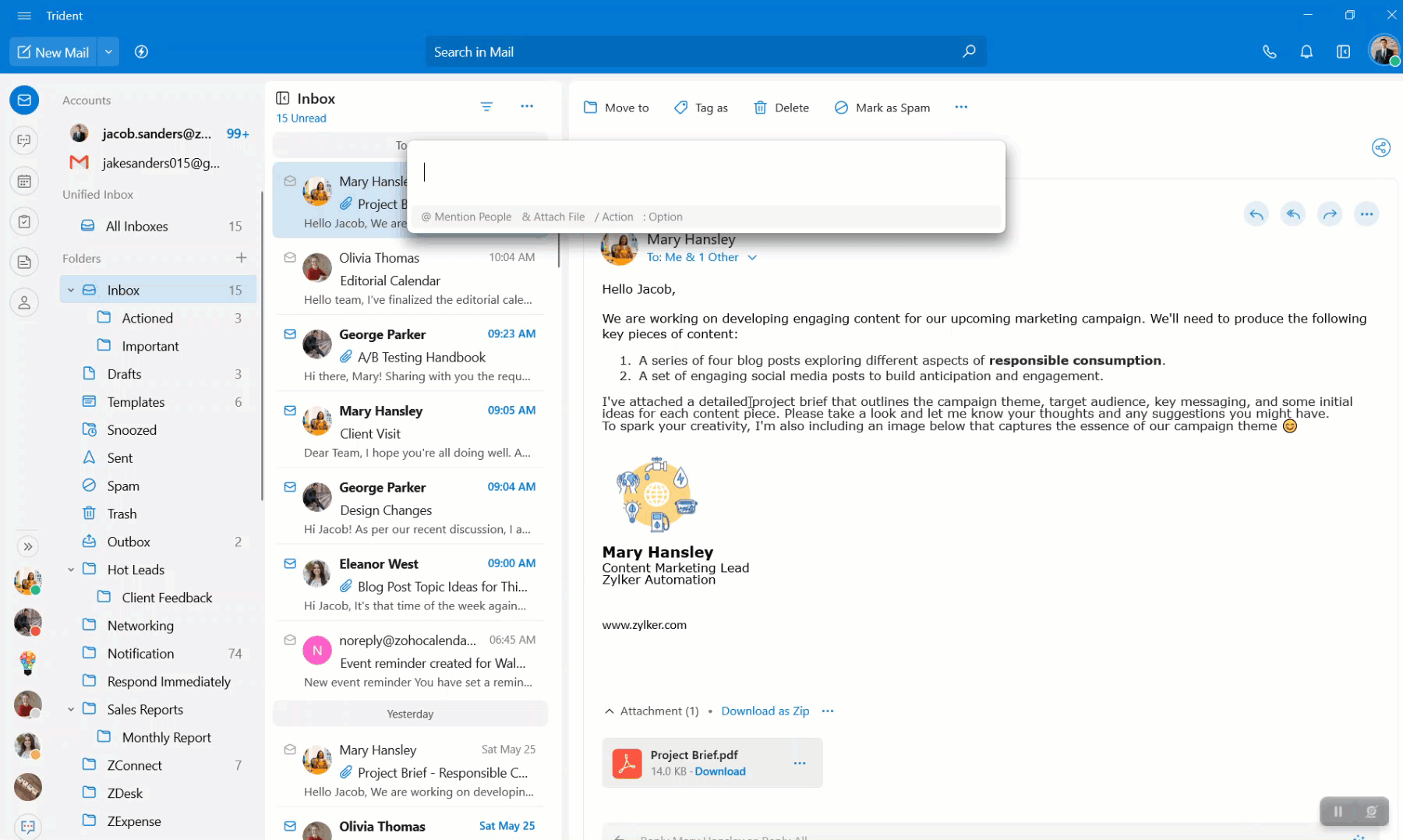Screen dimensions: 1403x840
Task: Click the Search in Mail field
Action: click(x=694, y=52)
